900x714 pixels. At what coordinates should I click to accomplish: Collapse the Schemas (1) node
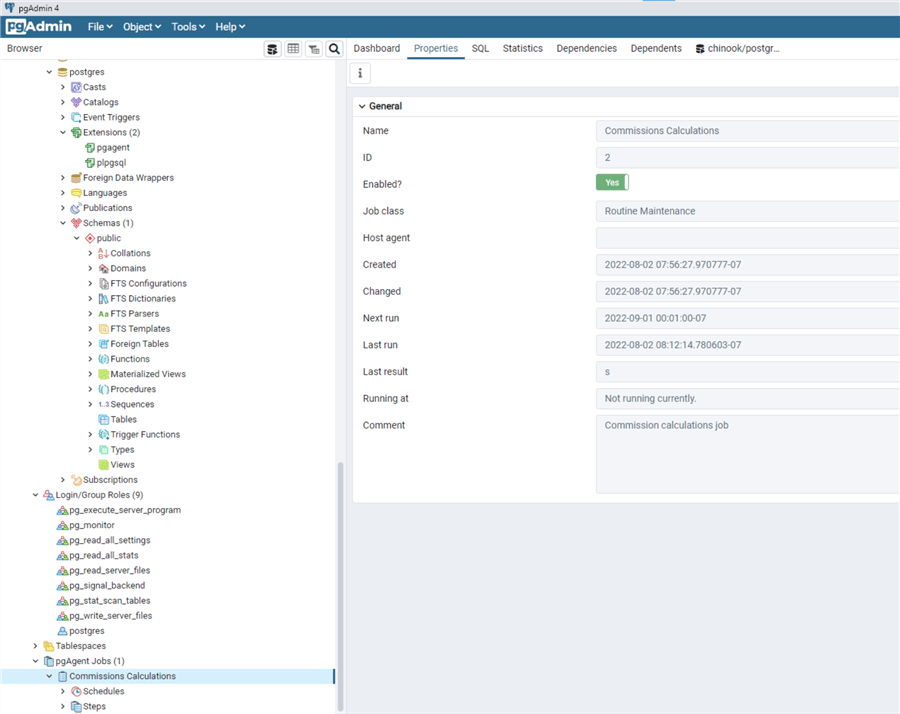[x=63, y=223]
